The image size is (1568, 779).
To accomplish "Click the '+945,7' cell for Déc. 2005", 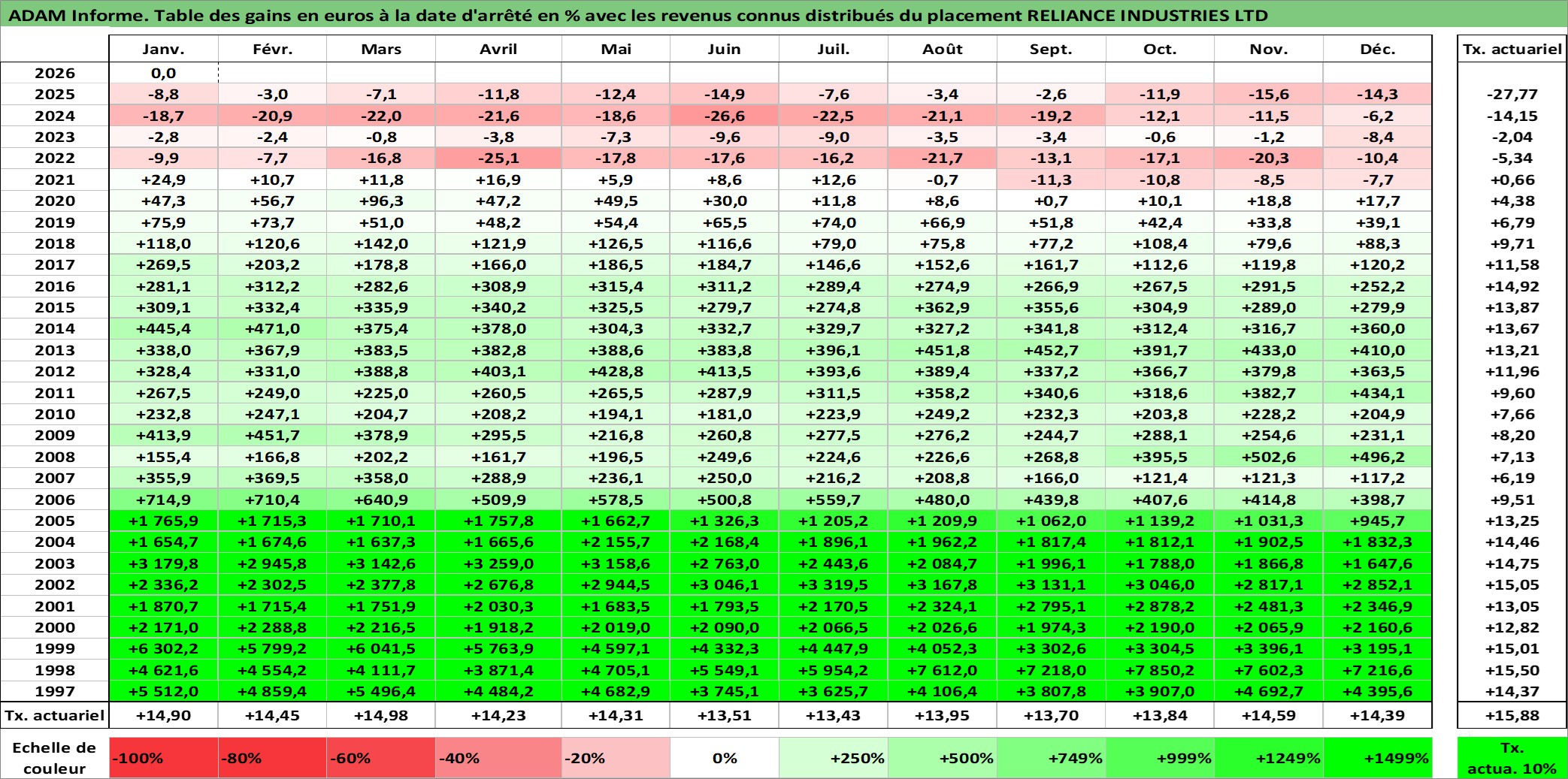I will tap(1378, 521).
